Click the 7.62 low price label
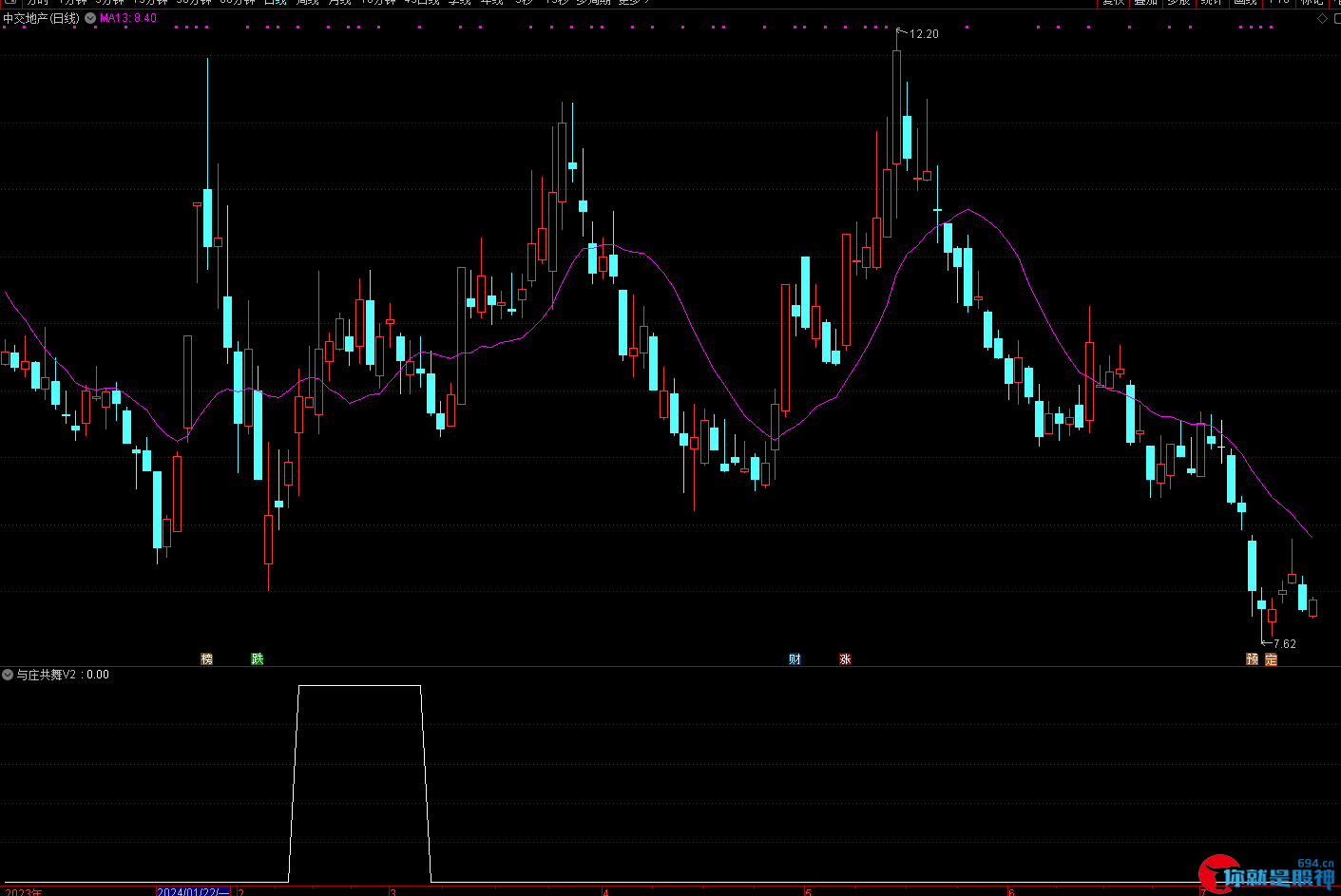Image resolution: width=1341 pixels, height=896 pixels. (x=1284, y=644)
